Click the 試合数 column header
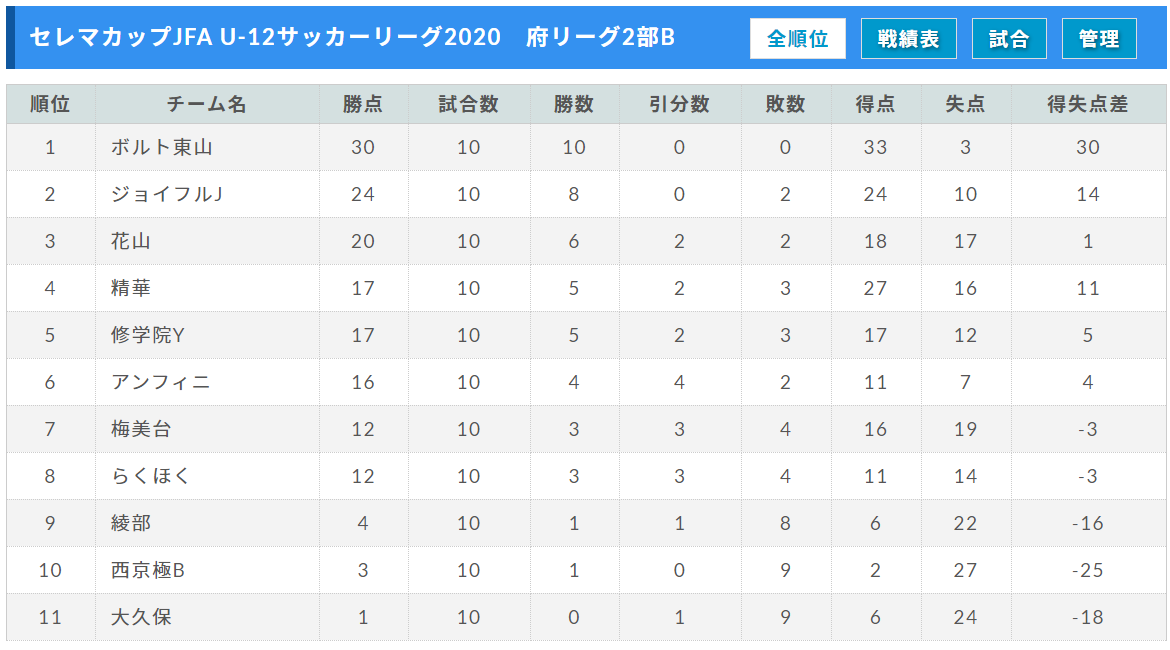 tap(469, 104)
